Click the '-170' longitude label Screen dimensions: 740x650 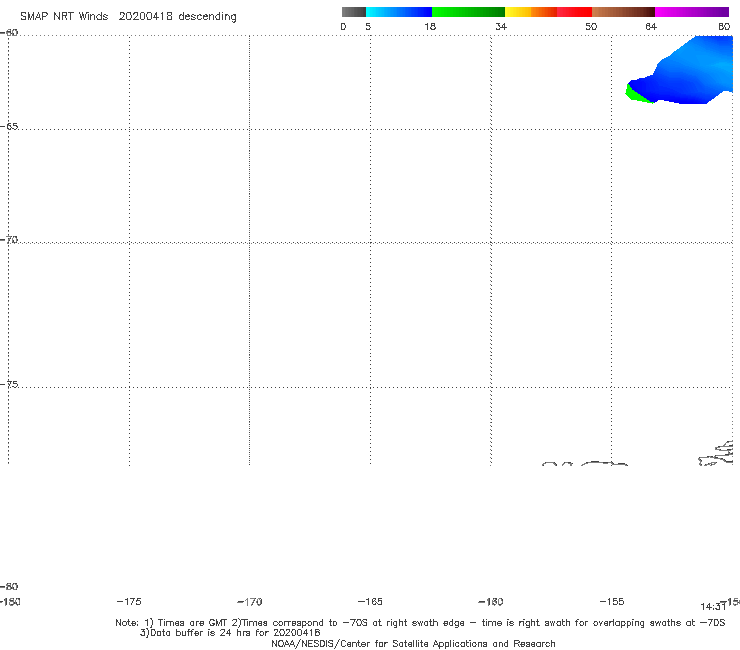[250, 601]
